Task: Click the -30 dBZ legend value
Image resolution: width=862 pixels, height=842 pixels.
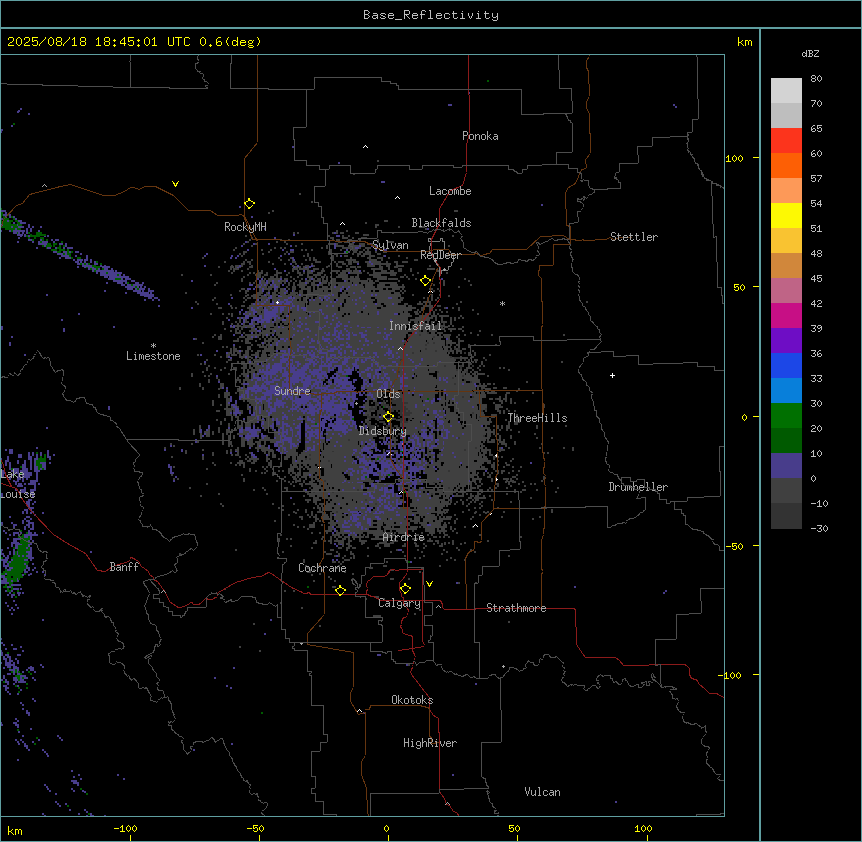Action: tap(819, 528)
